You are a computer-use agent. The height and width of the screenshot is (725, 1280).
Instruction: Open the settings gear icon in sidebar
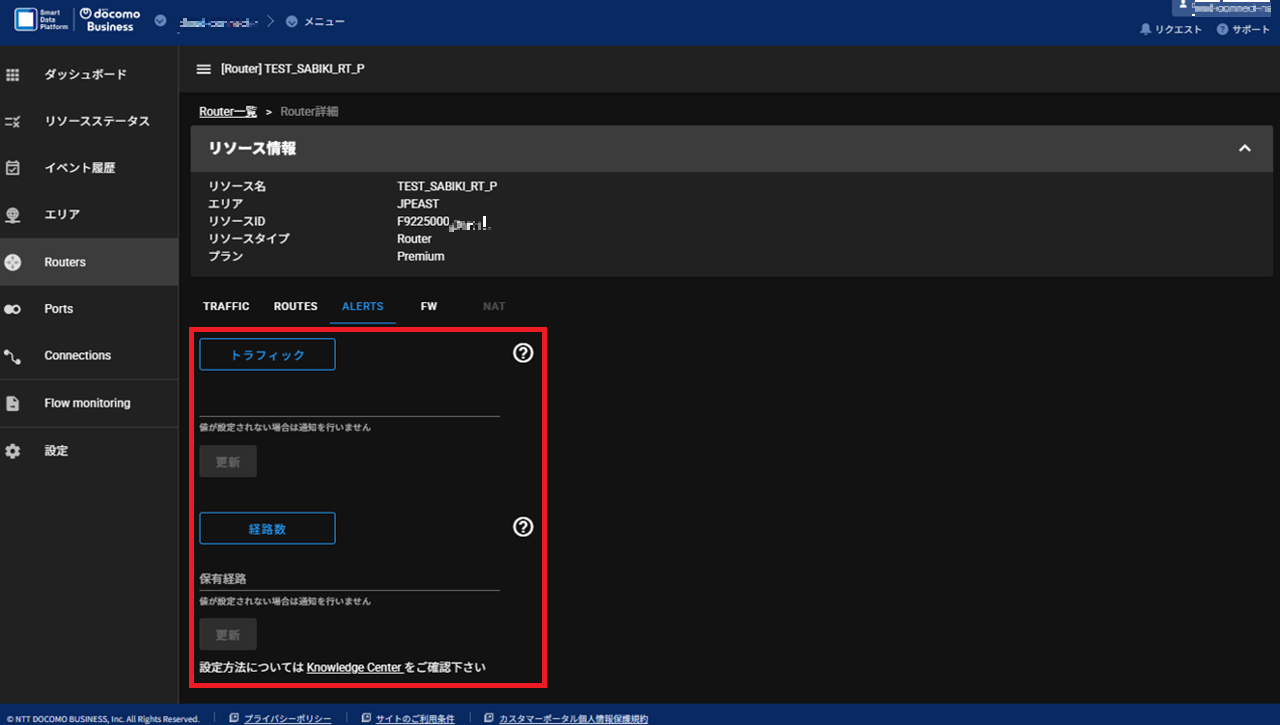[13, 451]
